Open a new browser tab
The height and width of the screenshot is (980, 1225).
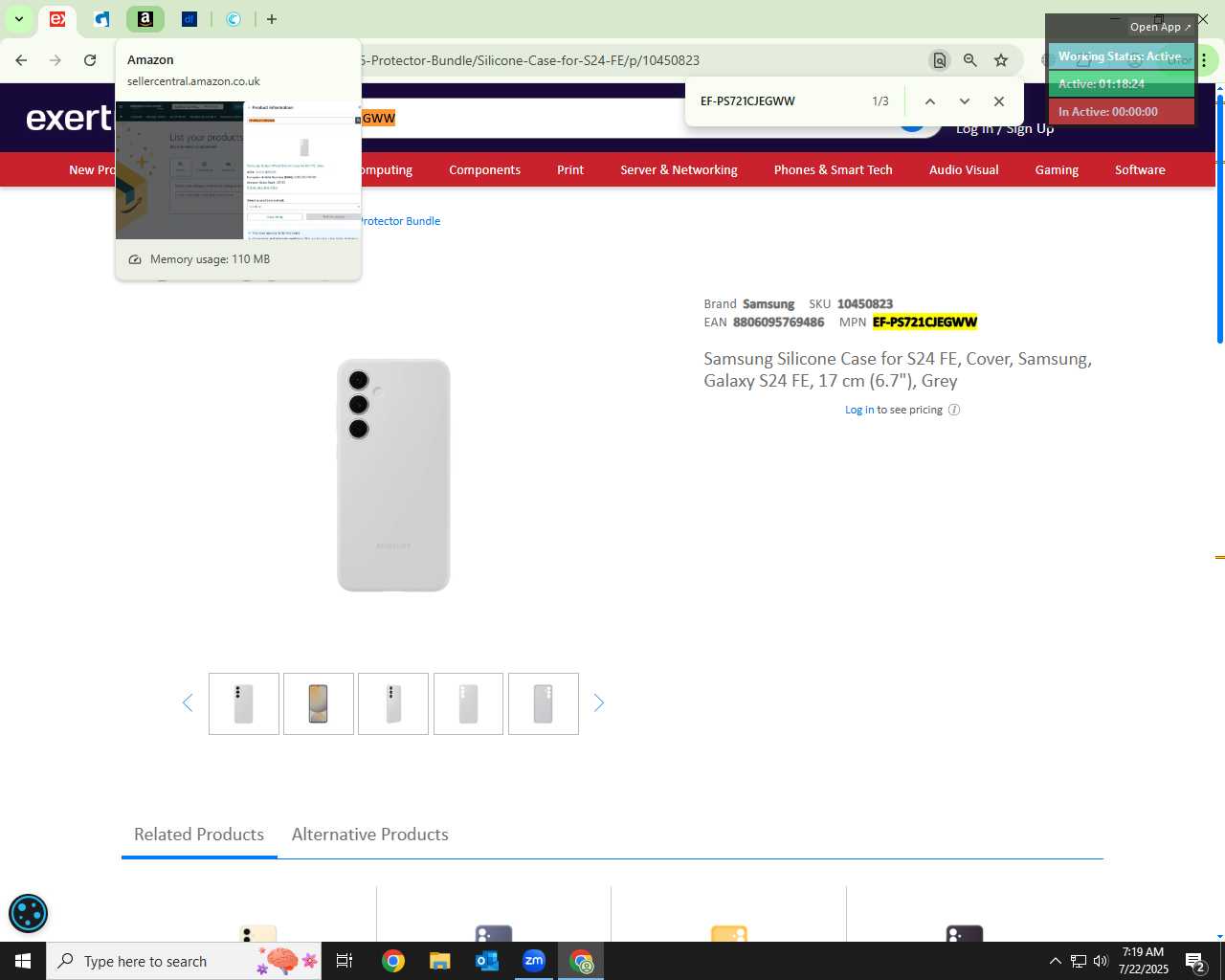pyautogui.click(x=272, y=19)
